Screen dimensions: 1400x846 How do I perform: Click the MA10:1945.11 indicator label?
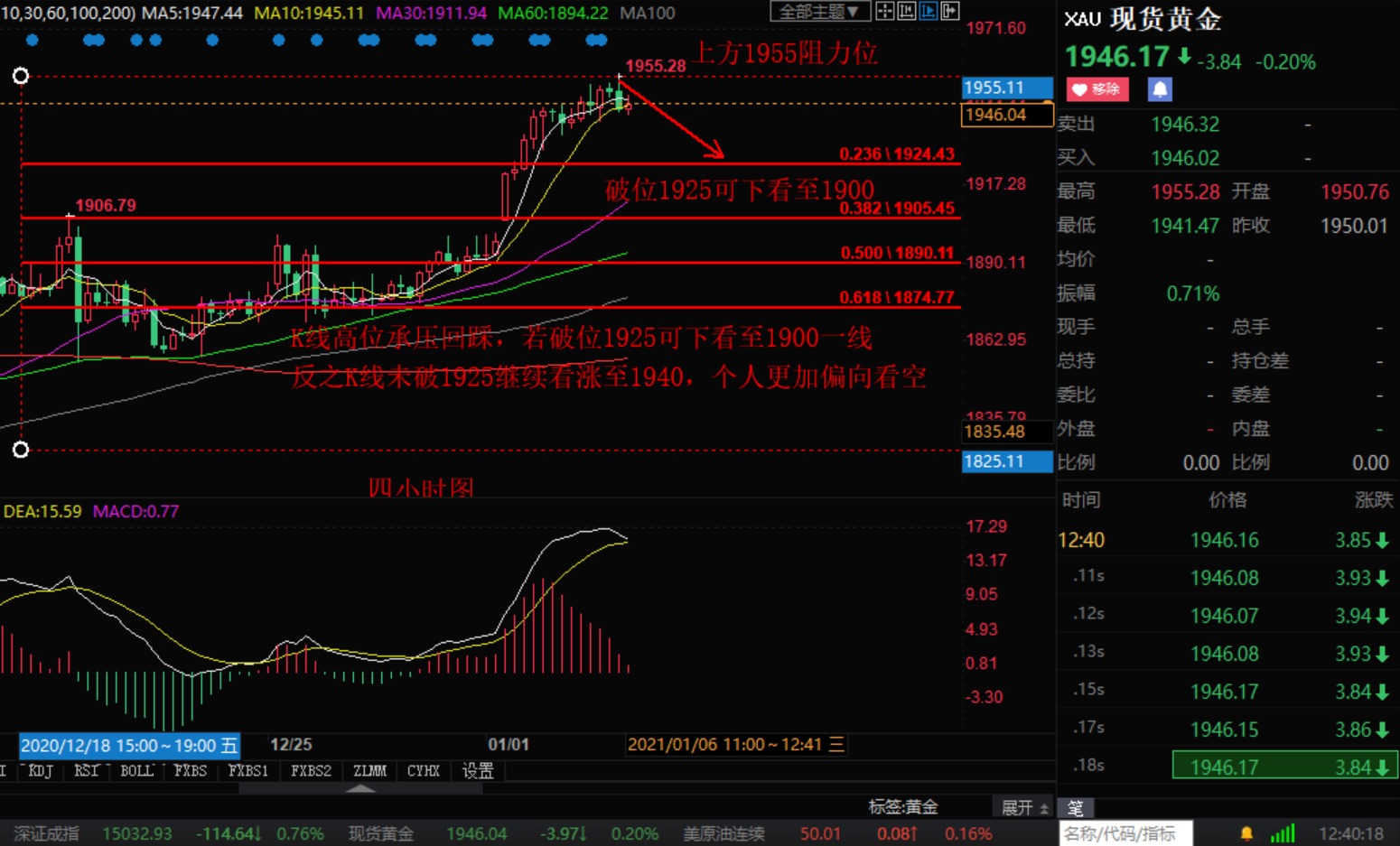point(309,13)
